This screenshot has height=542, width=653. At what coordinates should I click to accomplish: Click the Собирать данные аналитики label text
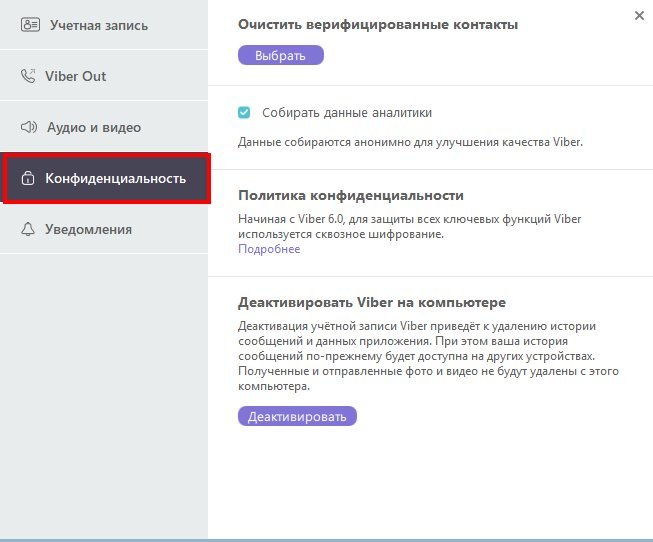point(347,113)
